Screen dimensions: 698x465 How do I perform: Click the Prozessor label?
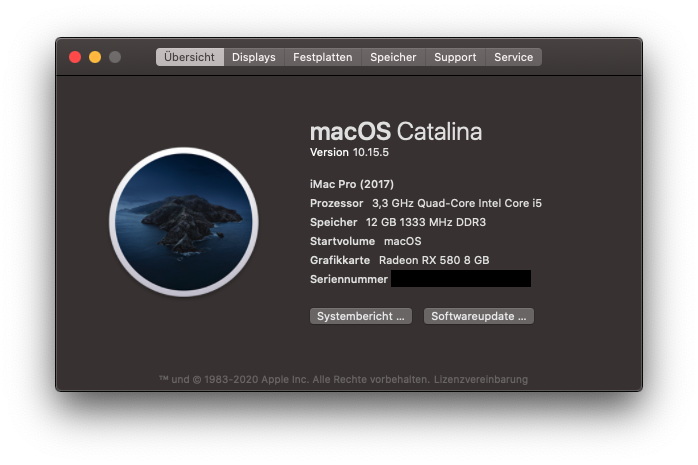(x=337, y=203)
